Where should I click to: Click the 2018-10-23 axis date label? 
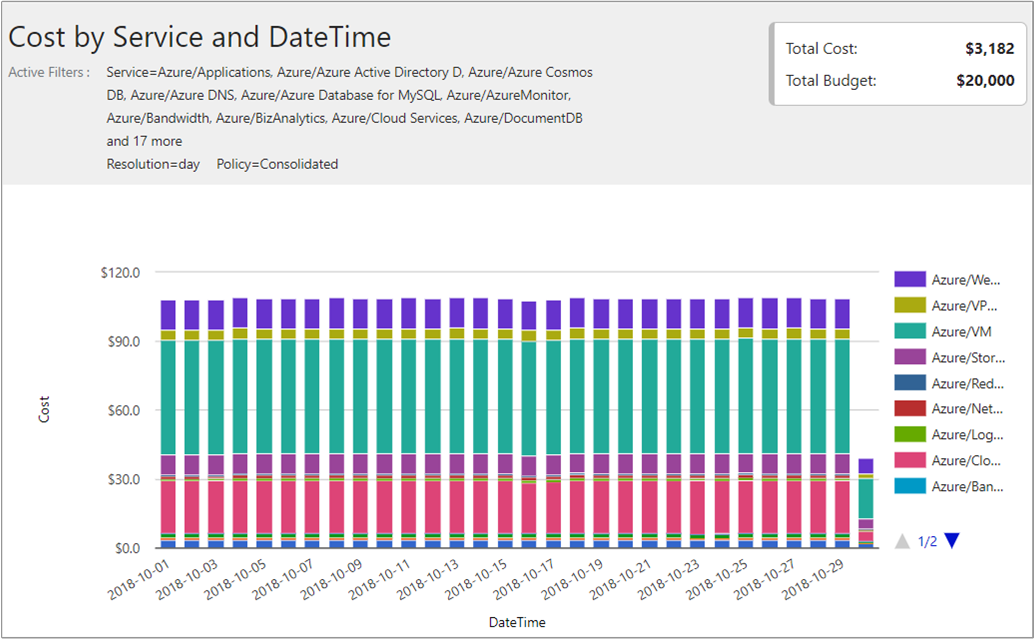[669, 580]
